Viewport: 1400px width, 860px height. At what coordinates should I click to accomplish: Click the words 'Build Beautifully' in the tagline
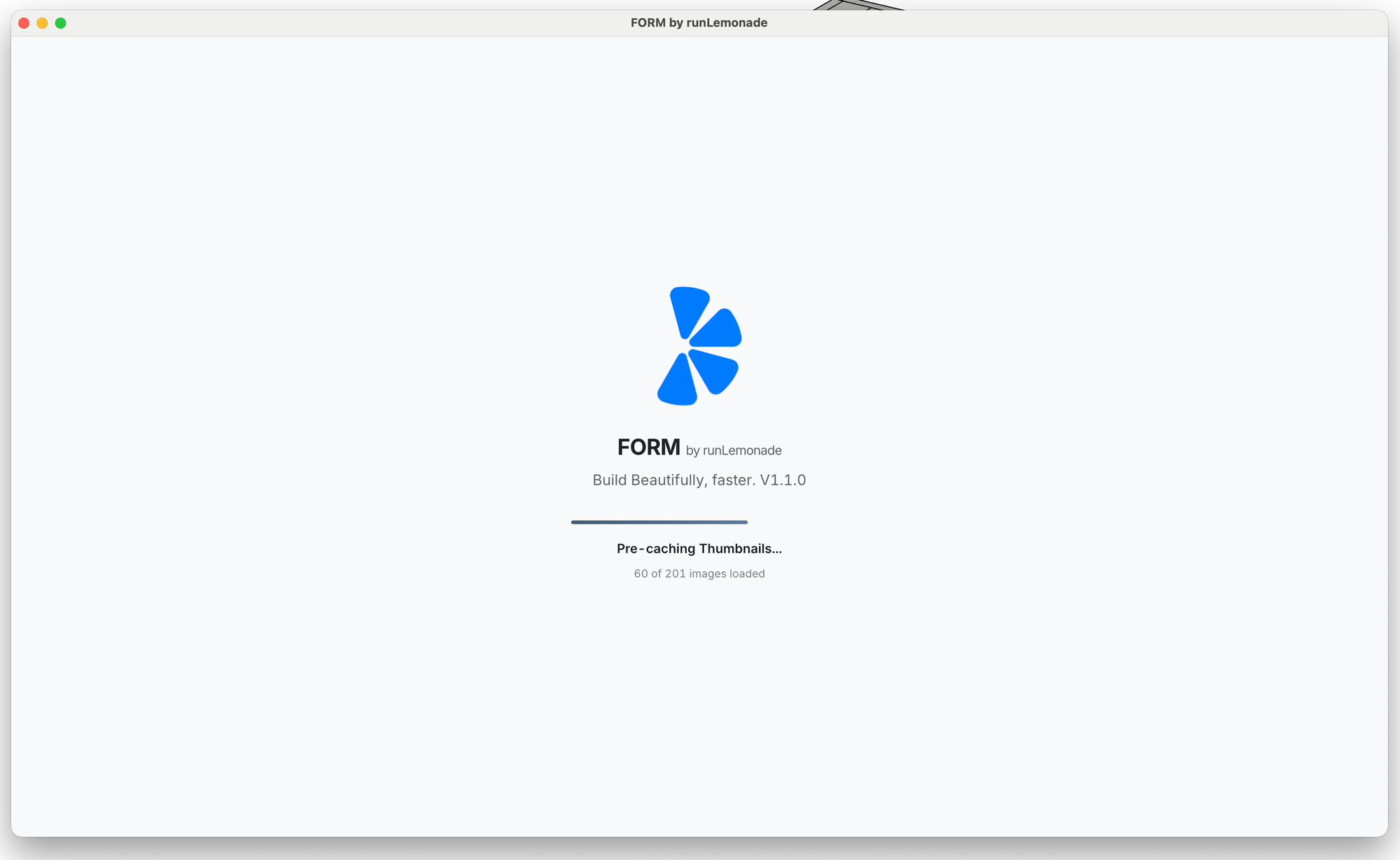[648, 480]
